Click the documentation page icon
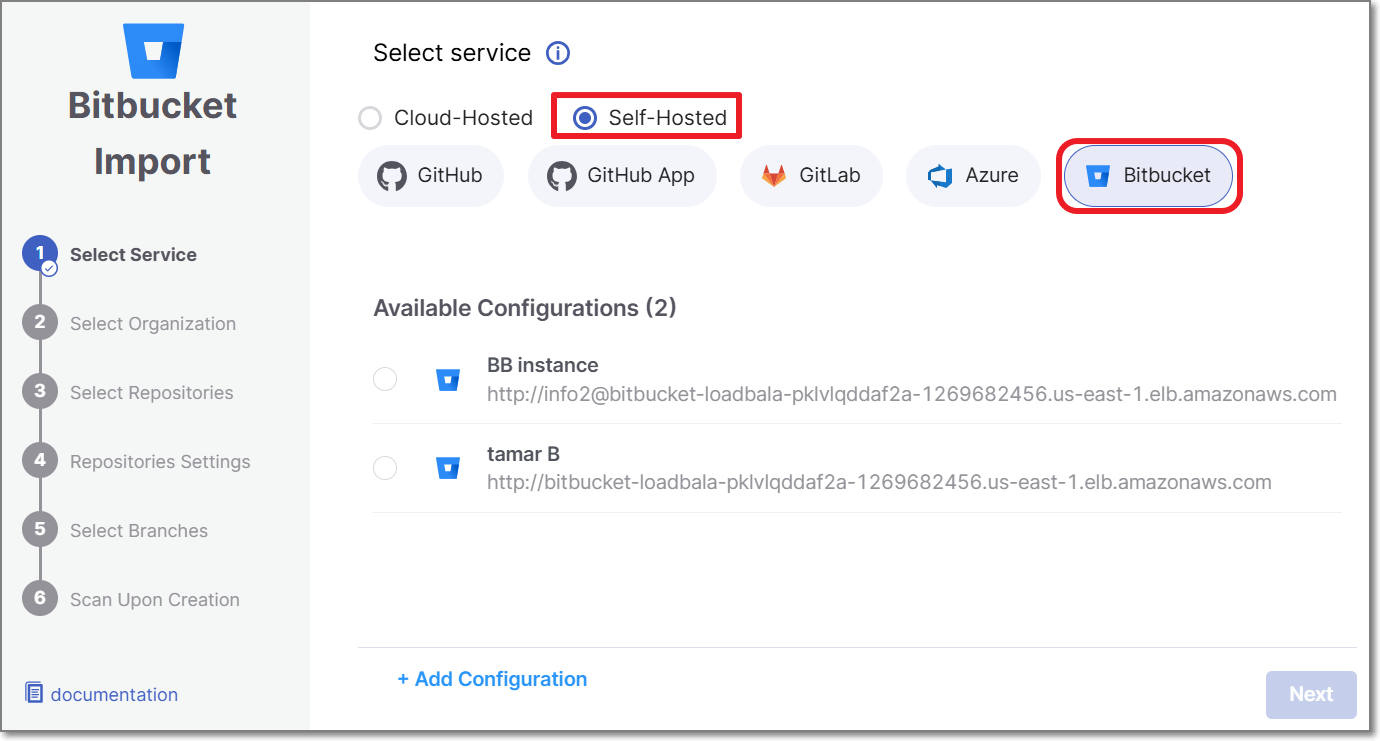Viewport: 1380px width, 741px height. pos(34,693)
